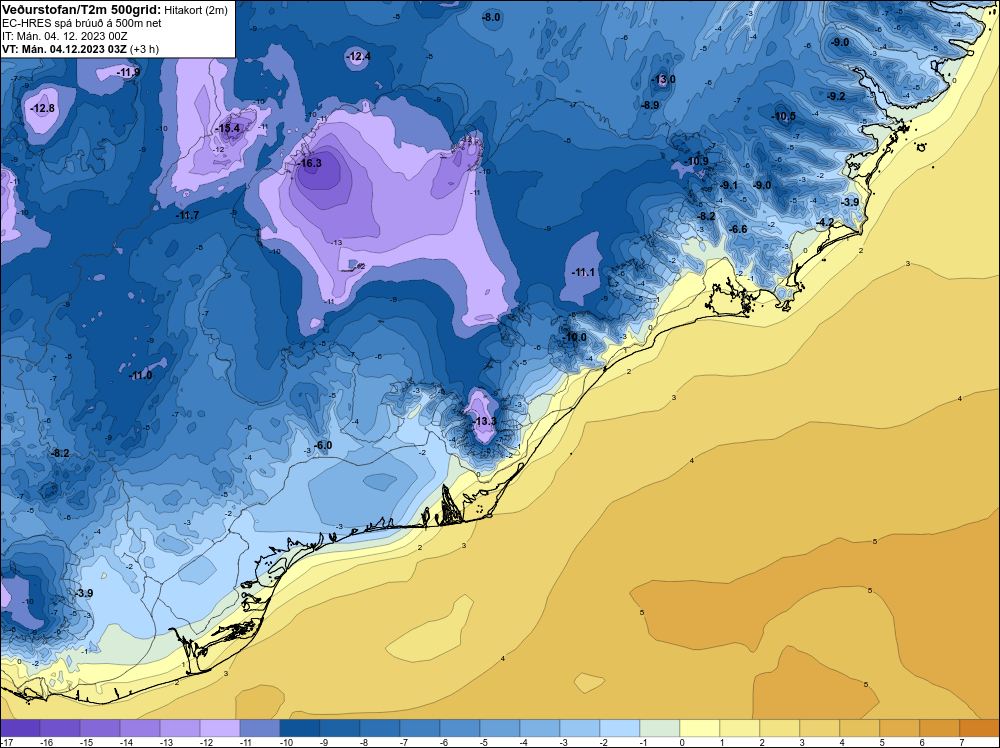The width and height of the screenshot is (1000, 748).
Task: Click the -13.3 glacier temperature label
Action: pos(485,422)
